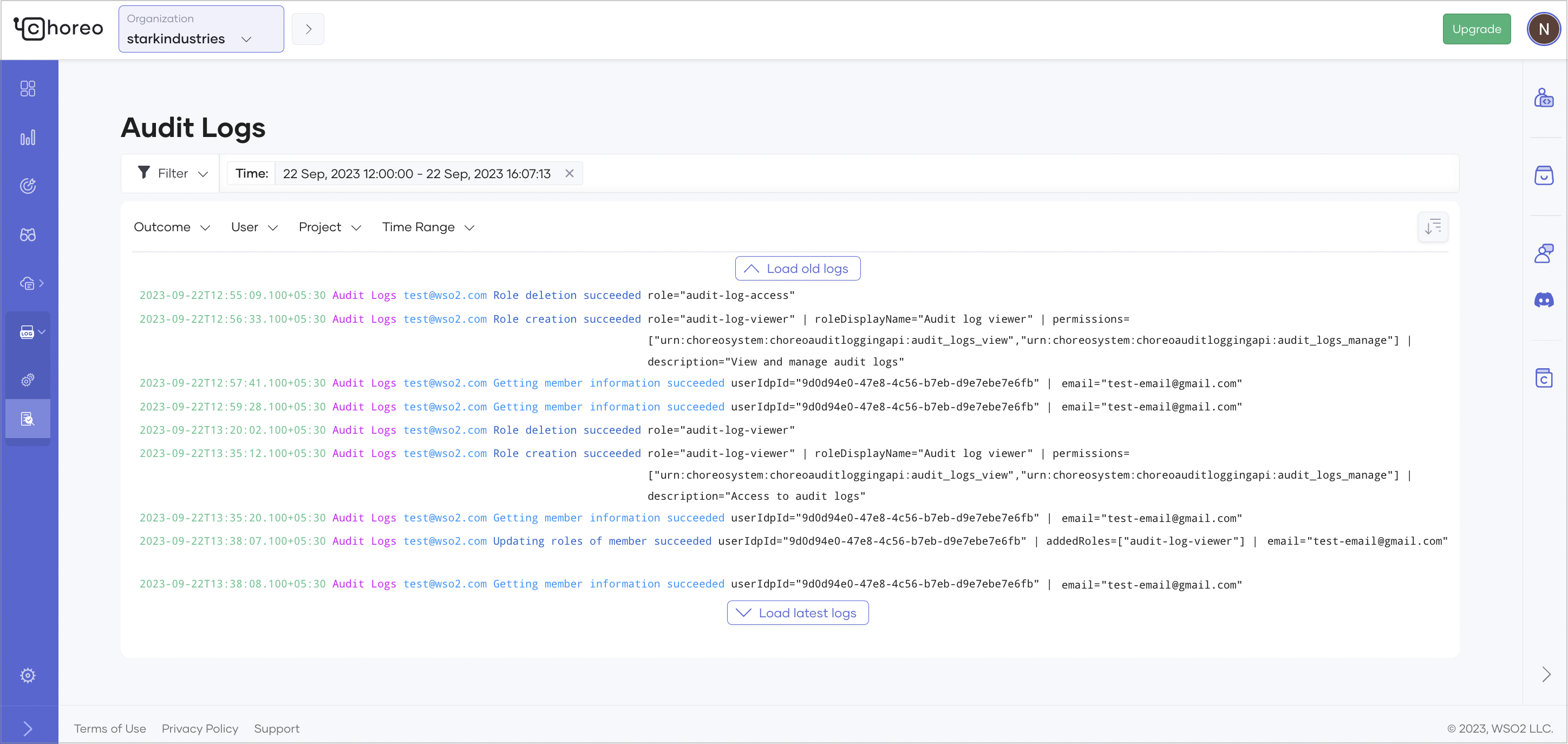Open the Time Range filter dropdown
Image resolution: width=1568 pixels, height=744 pixels.
(x=428, y=227)
